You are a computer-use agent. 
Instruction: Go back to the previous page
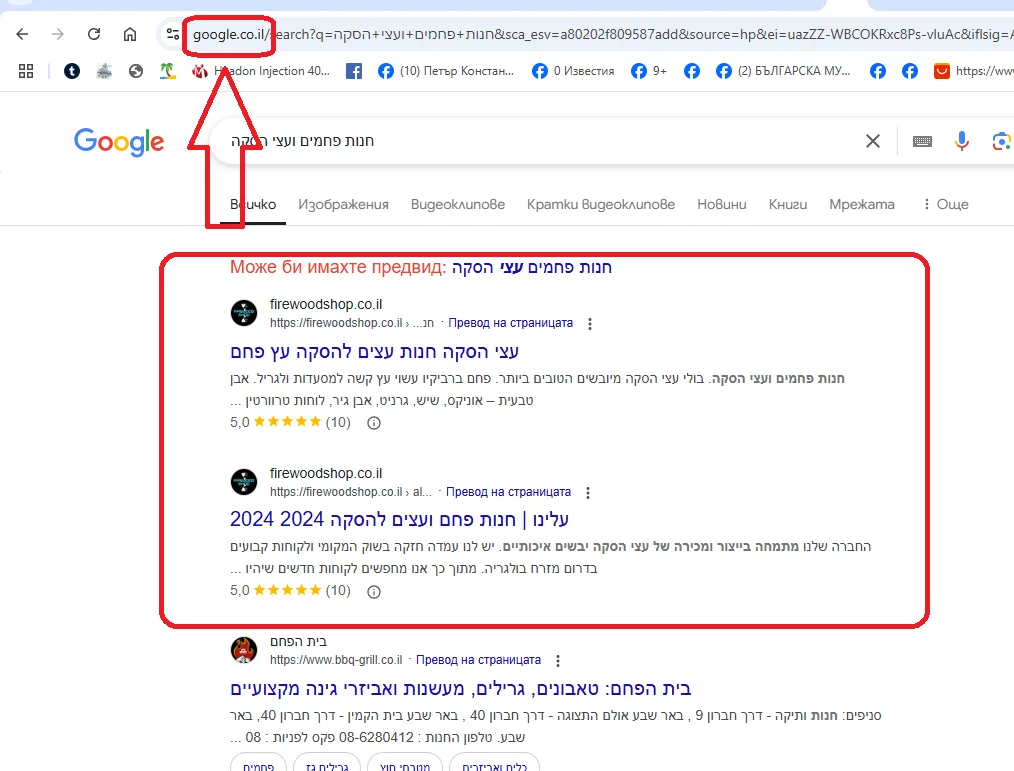pyautogui.click(x=22, y=34)
